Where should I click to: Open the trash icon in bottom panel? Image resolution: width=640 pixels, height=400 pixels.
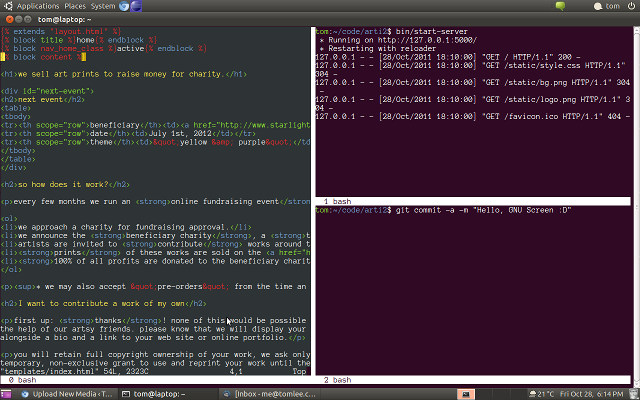tap(633, 394)
